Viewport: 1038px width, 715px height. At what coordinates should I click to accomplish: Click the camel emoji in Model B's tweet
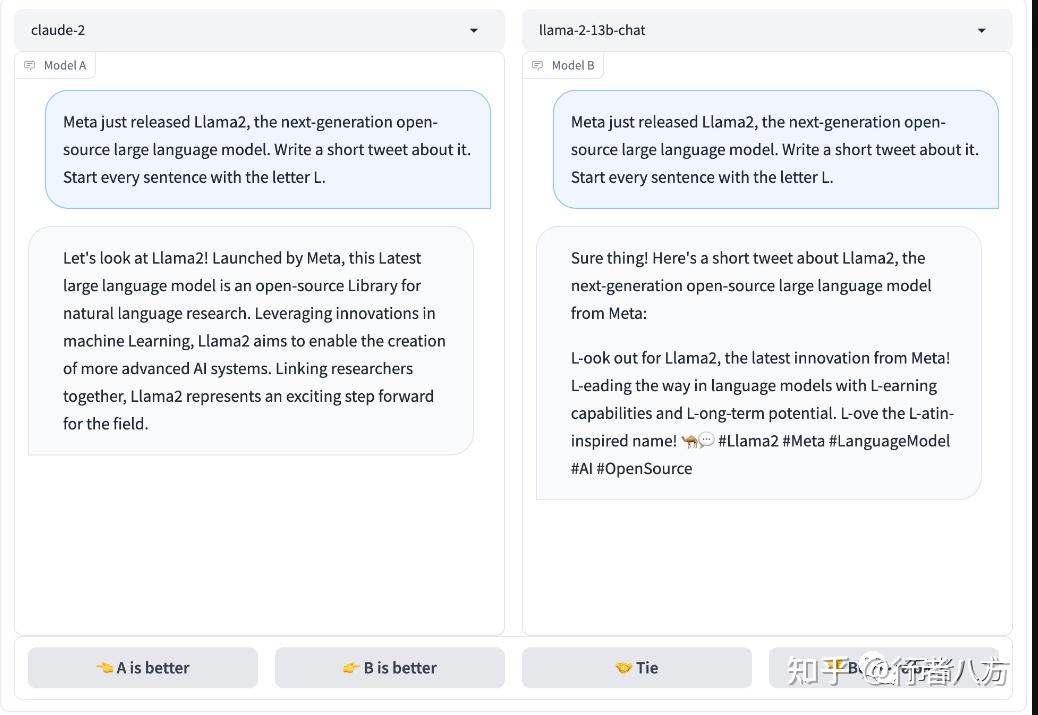(x=689, y=441)
